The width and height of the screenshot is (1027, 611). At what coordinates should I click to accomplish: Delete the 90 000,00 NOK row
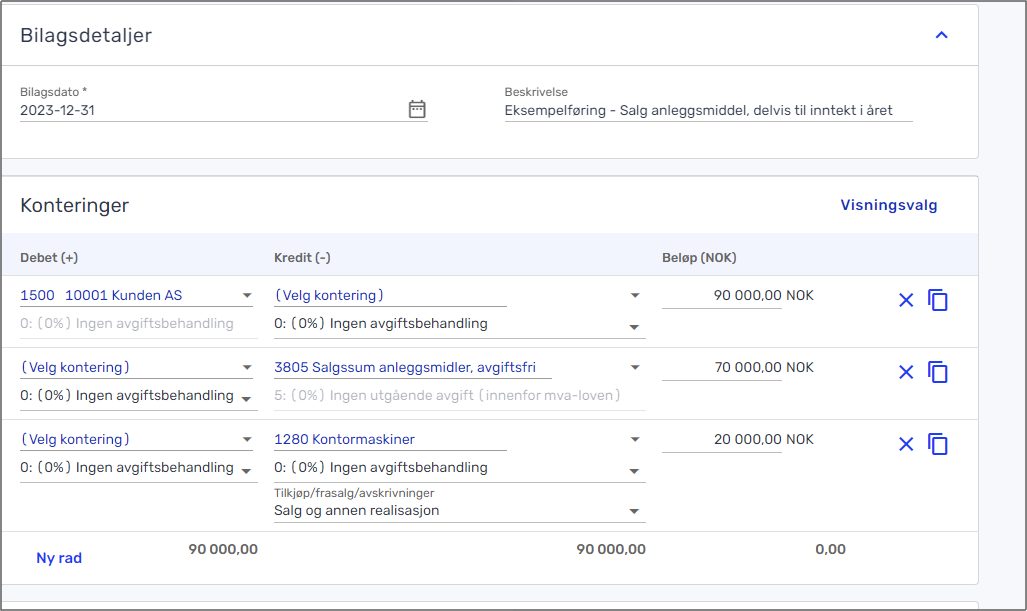click(x=906, y=301)
